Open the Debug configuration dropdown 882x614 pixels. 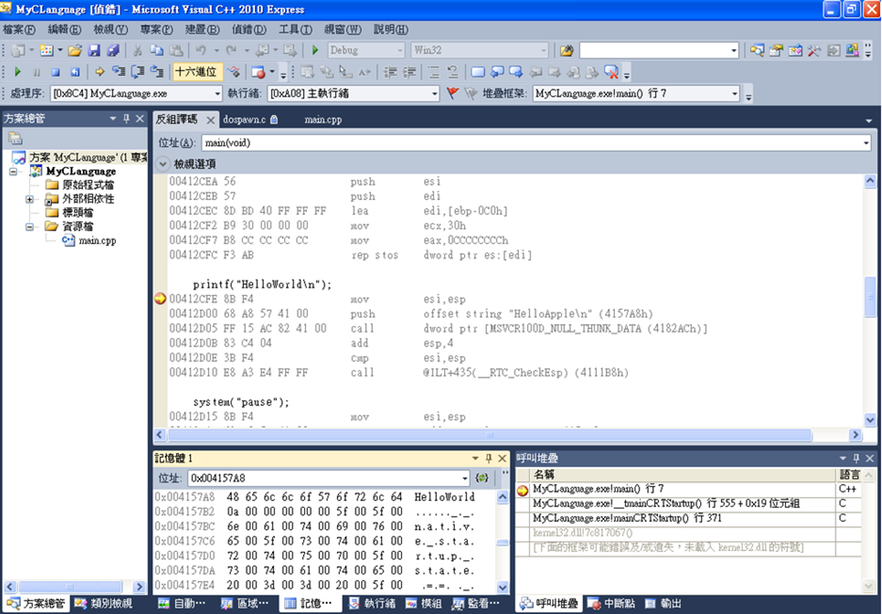tap(400, 51)
